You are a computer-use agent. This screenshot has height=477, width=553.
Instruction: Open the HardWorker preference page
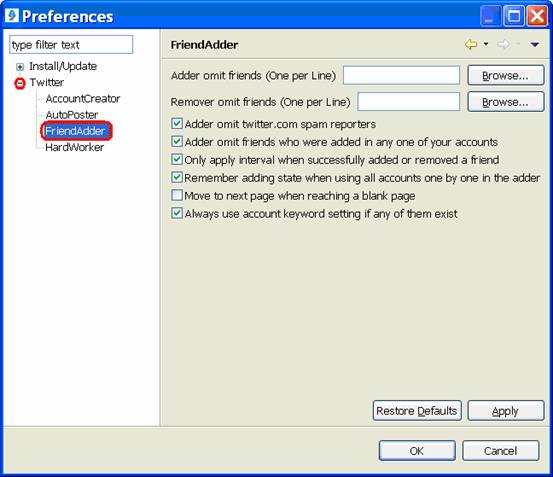click(x=74, y=147)
